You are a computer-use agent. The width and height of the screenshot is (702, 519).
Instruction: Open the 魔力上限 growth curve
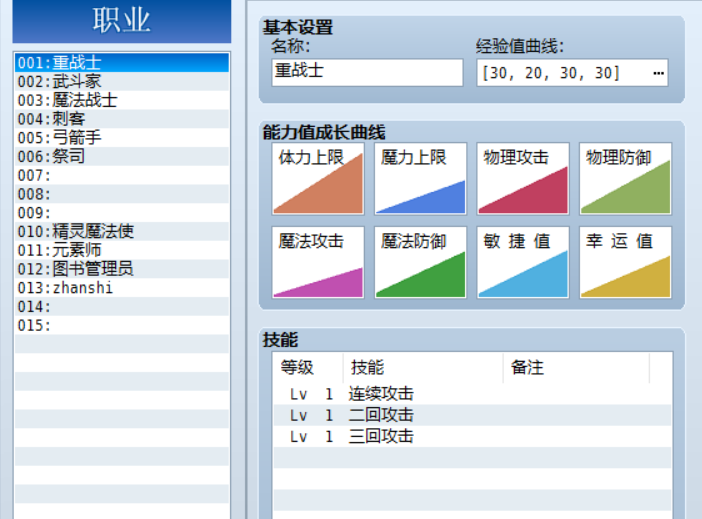[420, 179]
